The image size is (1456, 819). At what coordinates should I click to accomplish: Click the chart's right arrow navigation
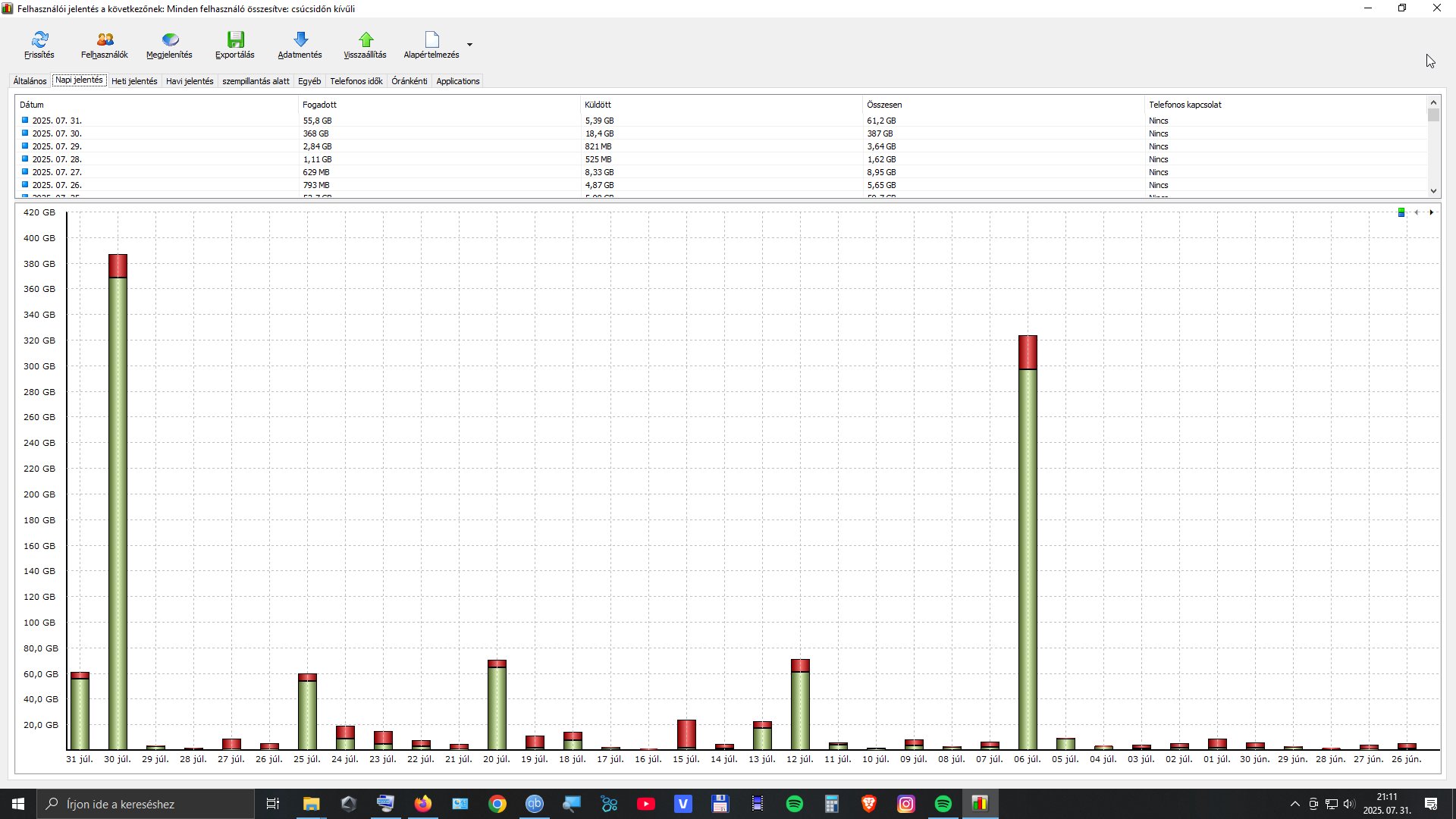pyautogui.click(x=1432, y=212)
